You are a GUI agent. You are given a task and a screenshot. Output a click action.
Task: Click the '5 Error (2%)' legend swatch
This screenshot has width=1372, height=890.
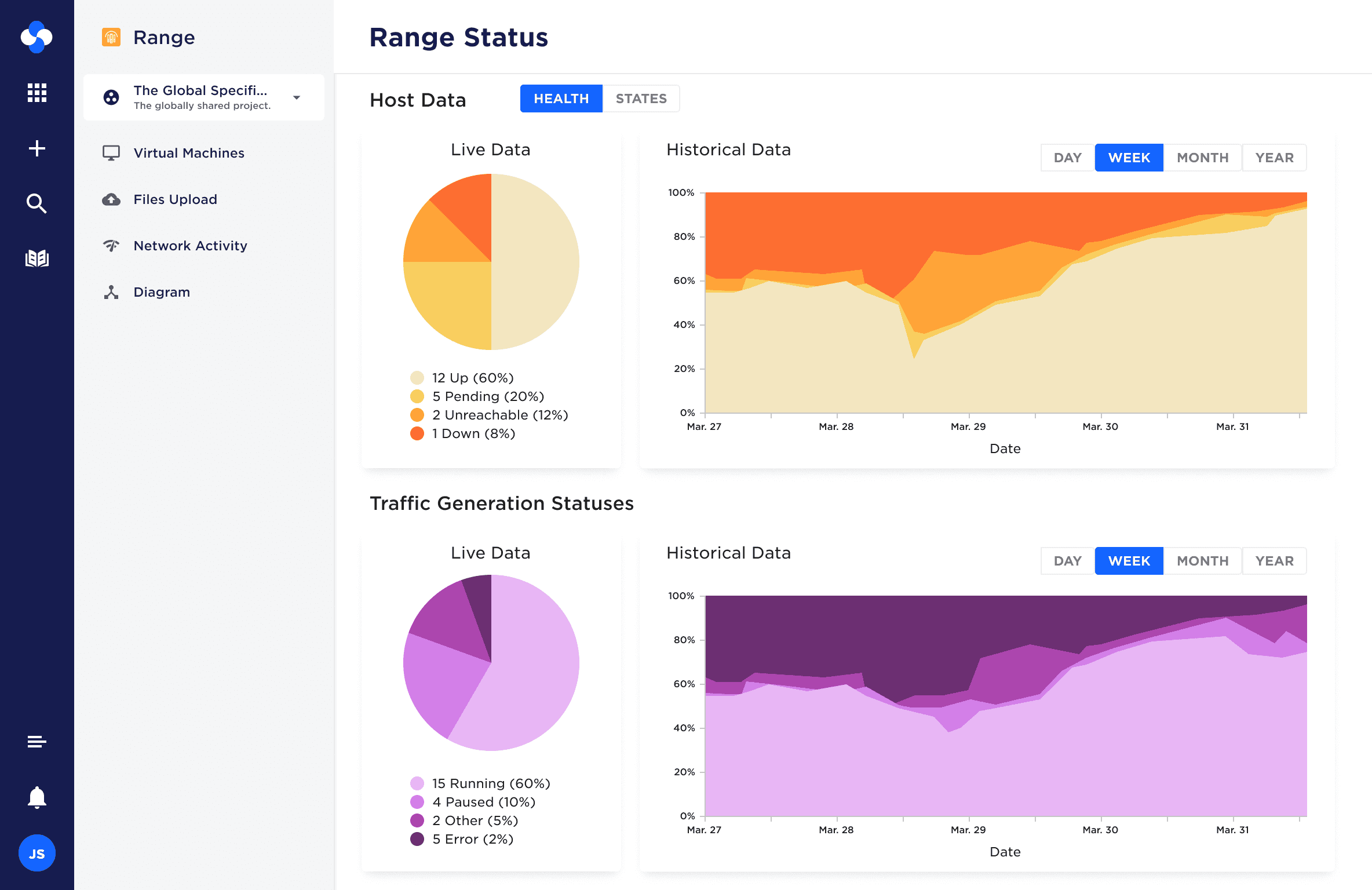coord(417,839)
